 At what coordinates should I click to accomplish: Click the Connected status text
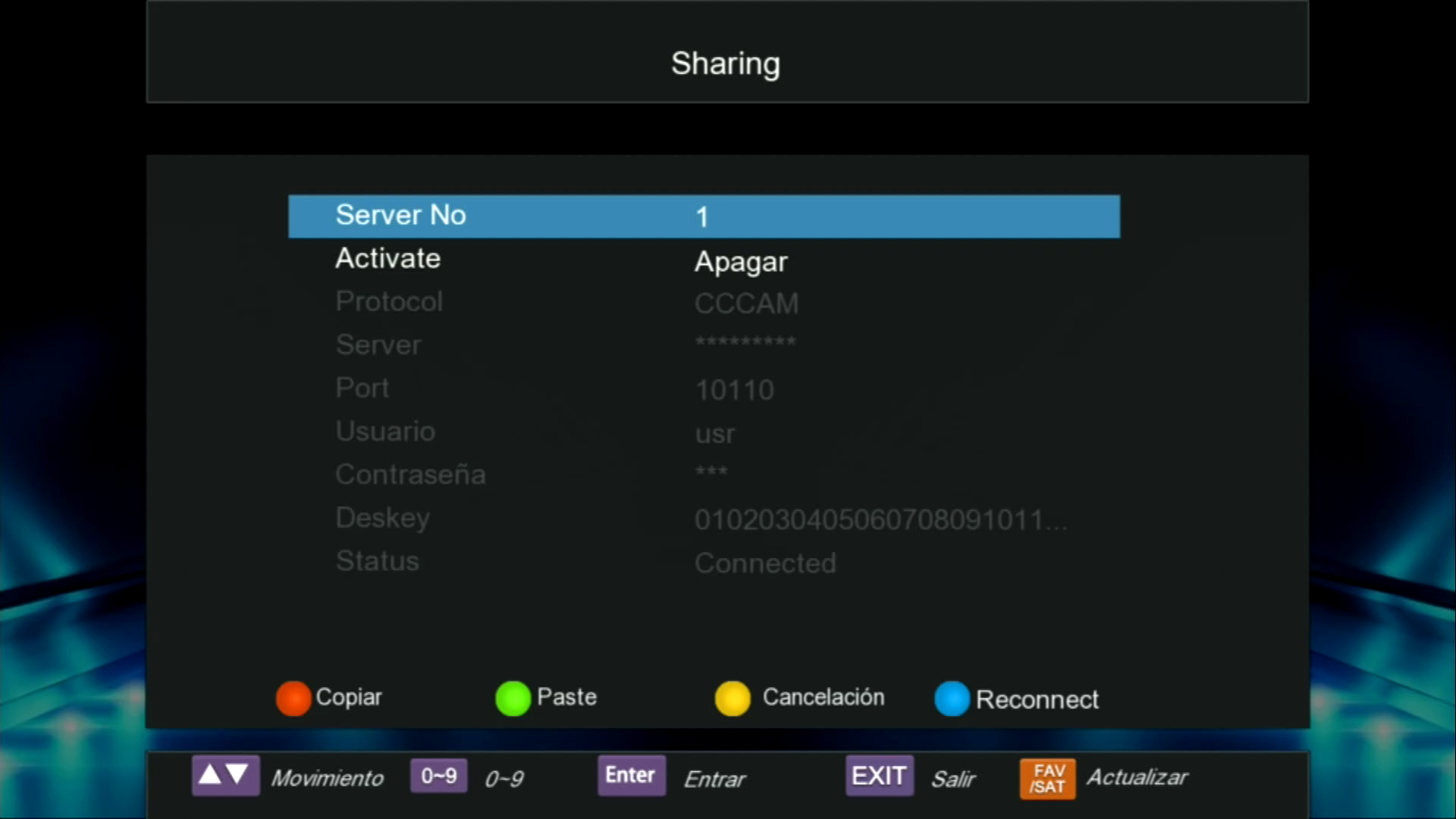765,563
